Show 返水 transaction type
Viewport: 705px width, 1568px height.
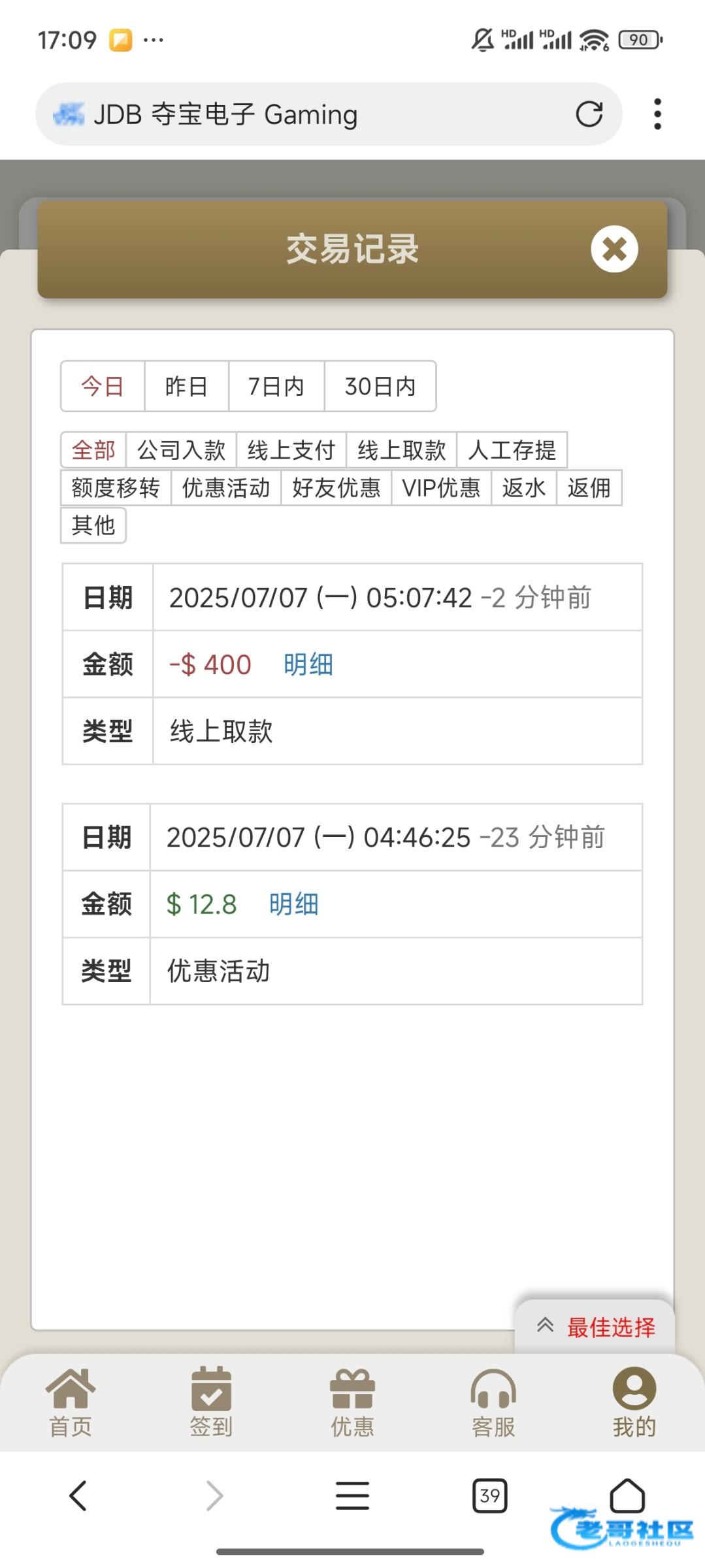tap(523, 488)
